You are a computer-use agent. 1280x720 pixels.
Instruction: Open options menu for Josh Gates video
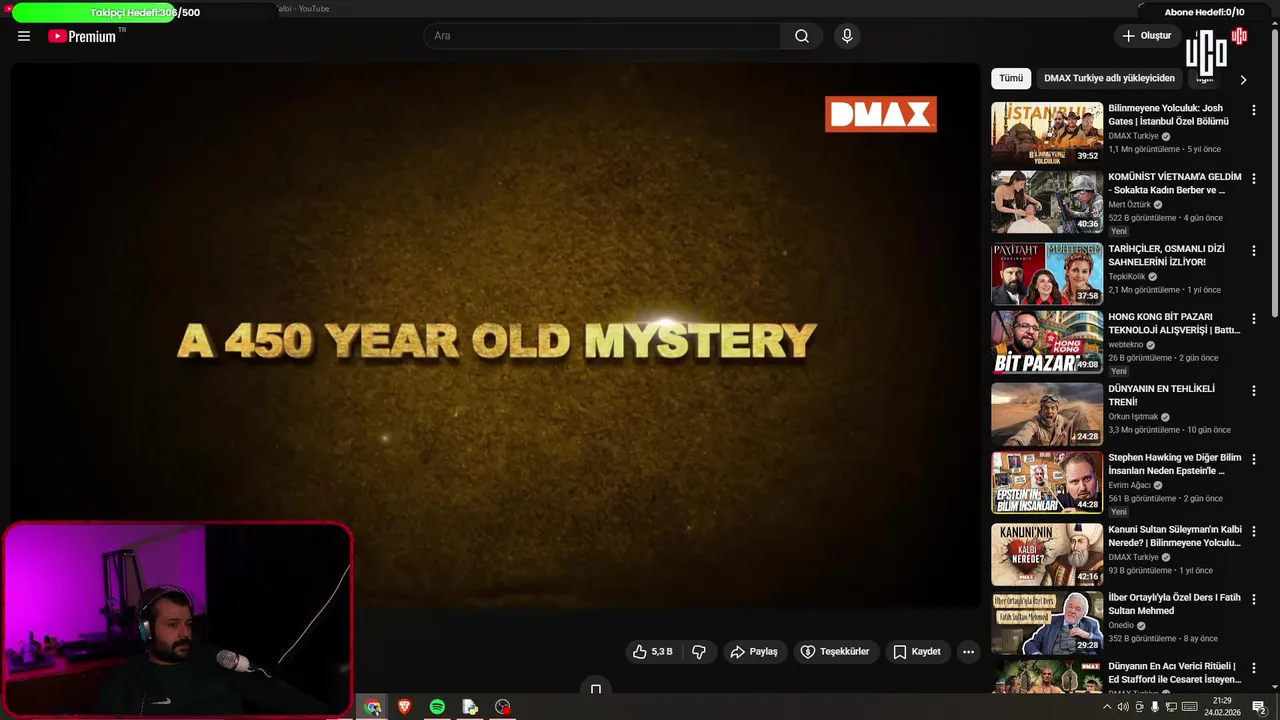coord(1254,110)
